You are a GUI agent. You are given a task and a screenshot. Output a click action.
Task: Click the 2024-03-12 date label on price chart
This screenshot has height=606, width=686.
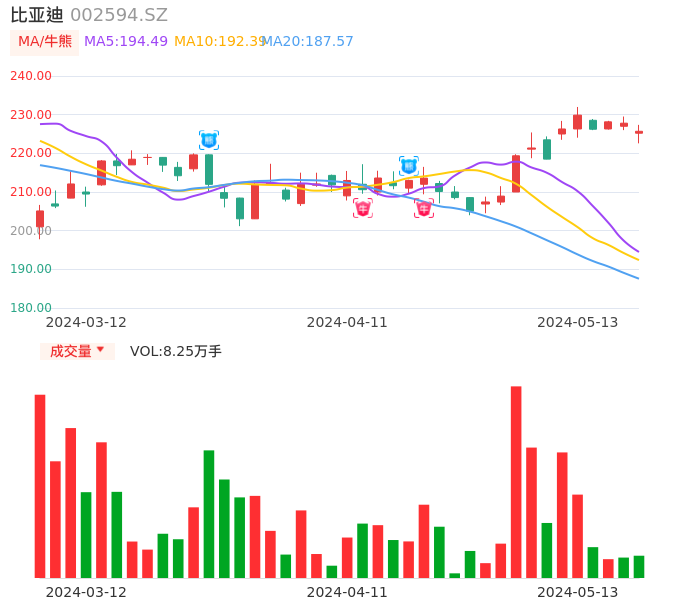click(86, 322)
